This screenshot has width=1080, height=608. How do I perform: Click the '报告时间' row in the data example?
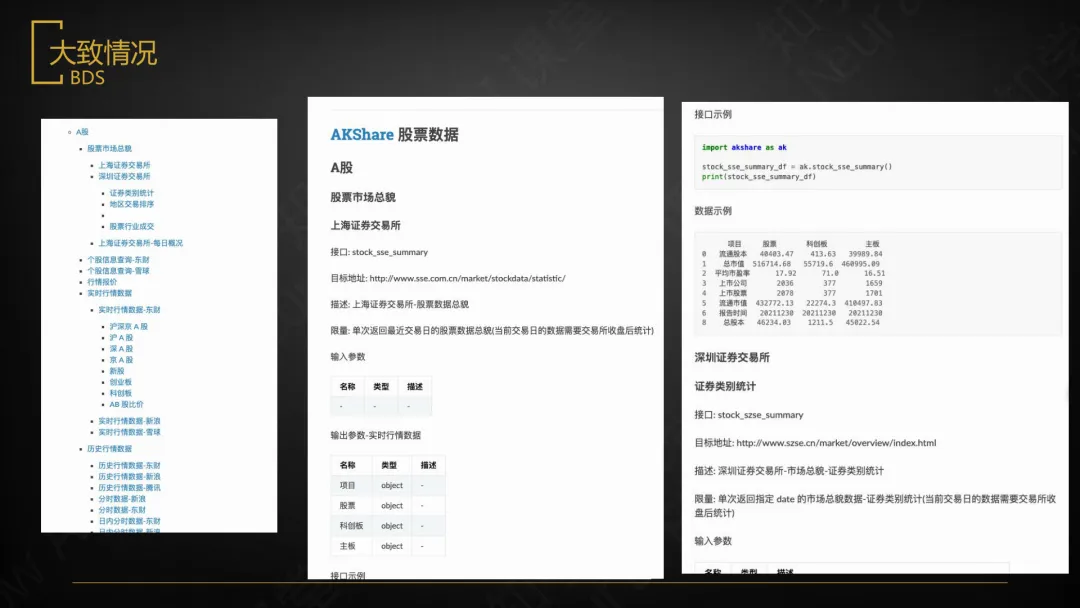[792, 313]
